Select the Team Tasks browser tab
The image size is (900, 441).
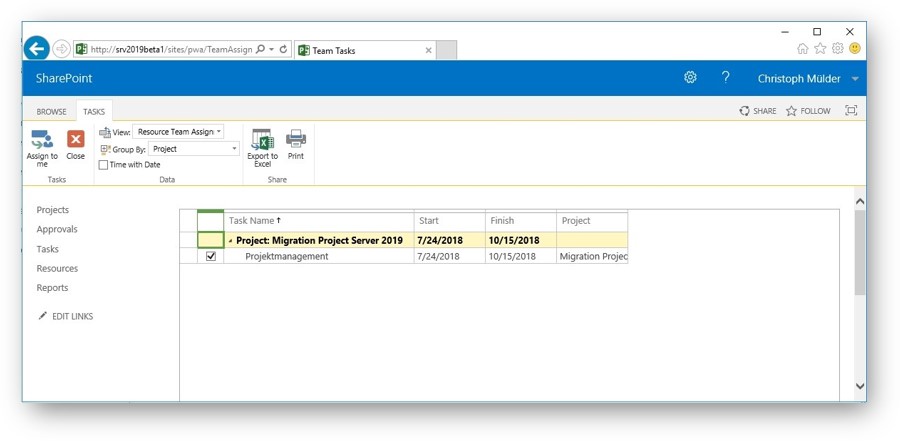click(364, 51)
